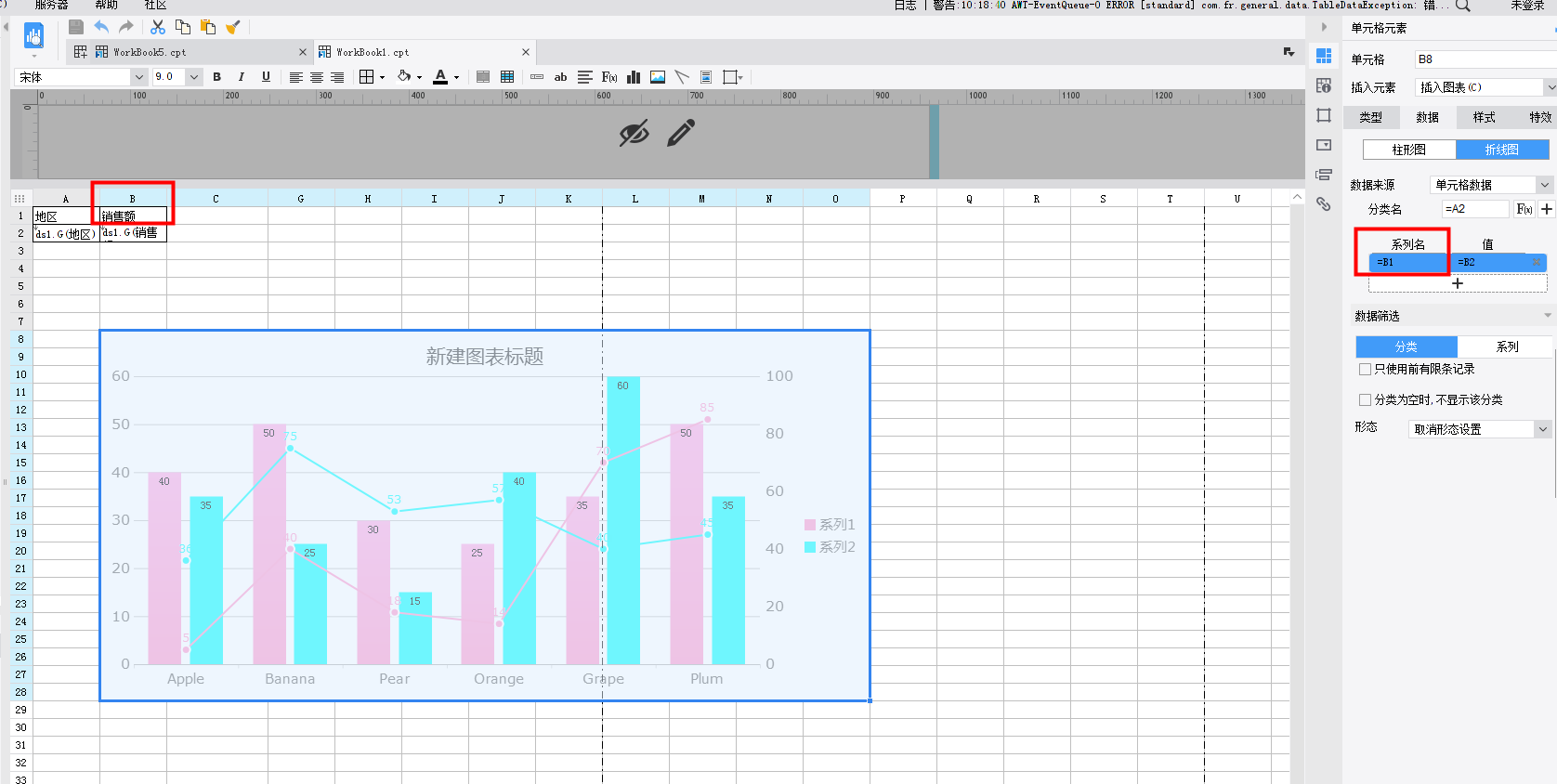Switch data filter to 系列

1507,346
